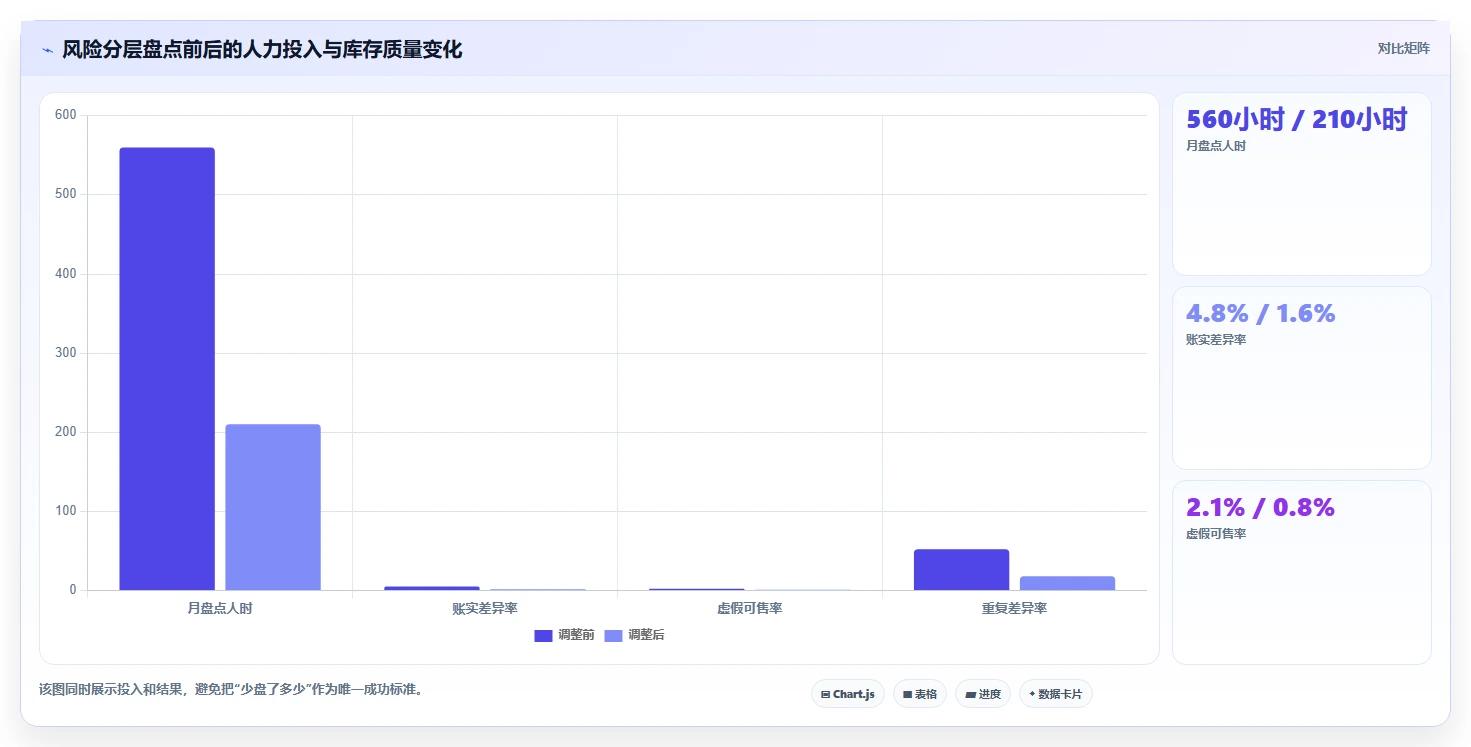This screenshot has height=747, width=1471.
Task: Click the Chart.js chip
Action: point(847,694)
